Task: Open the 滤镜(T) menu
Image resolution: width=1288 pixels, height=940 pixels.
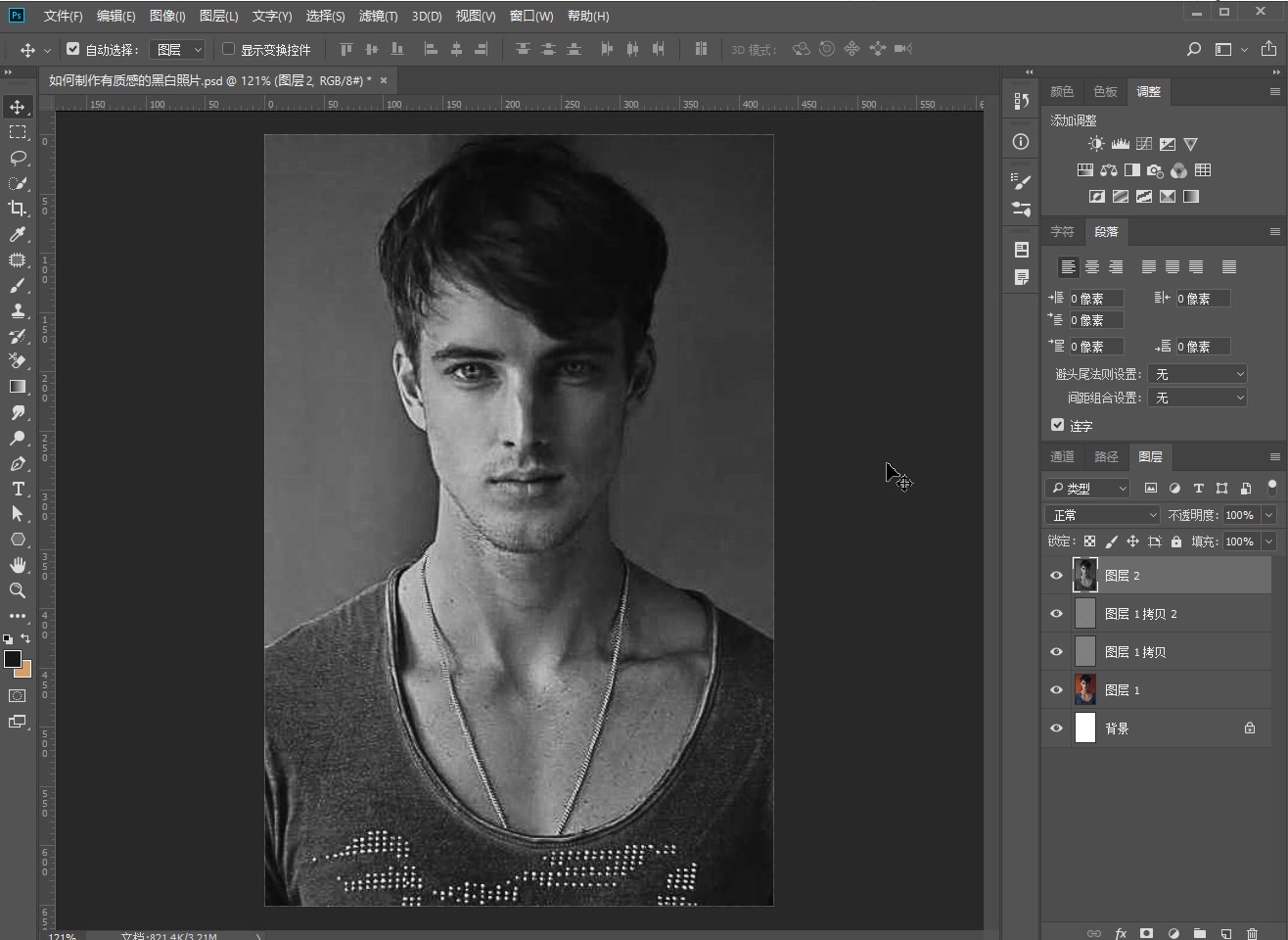Action: 378,16
